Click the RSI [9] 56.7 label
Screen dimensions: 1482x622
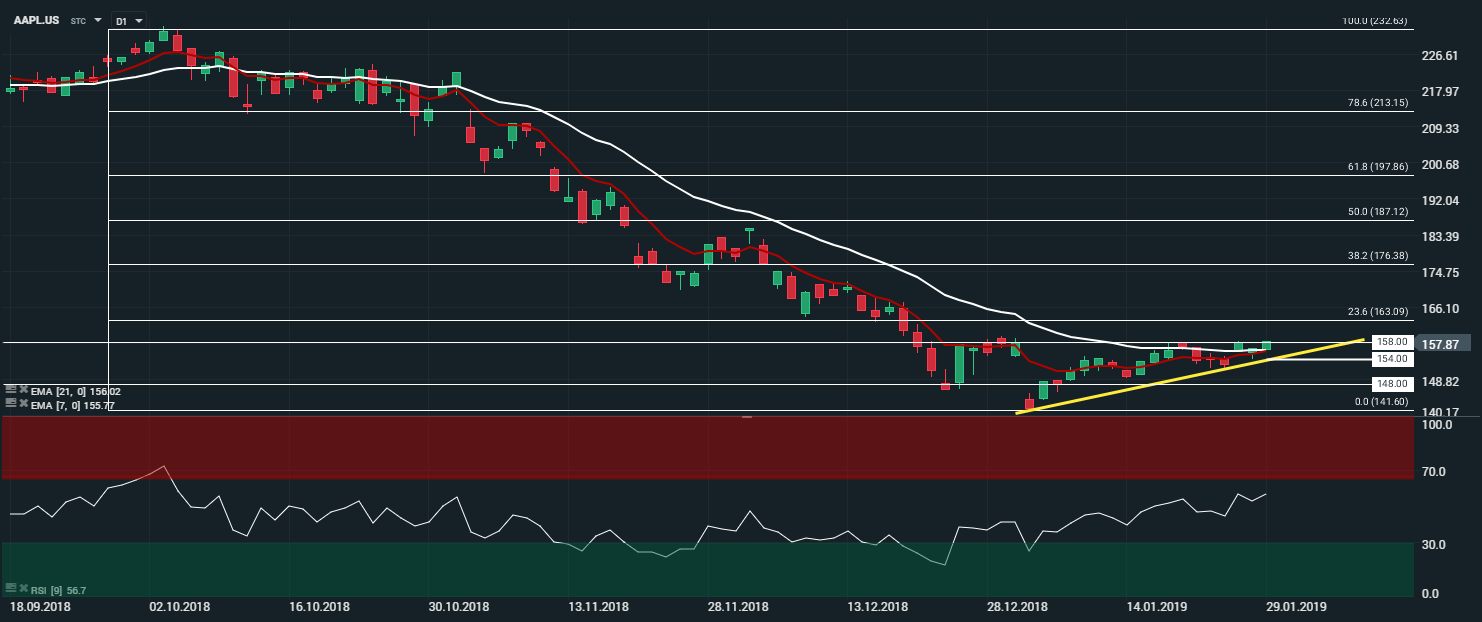point(57,591)
